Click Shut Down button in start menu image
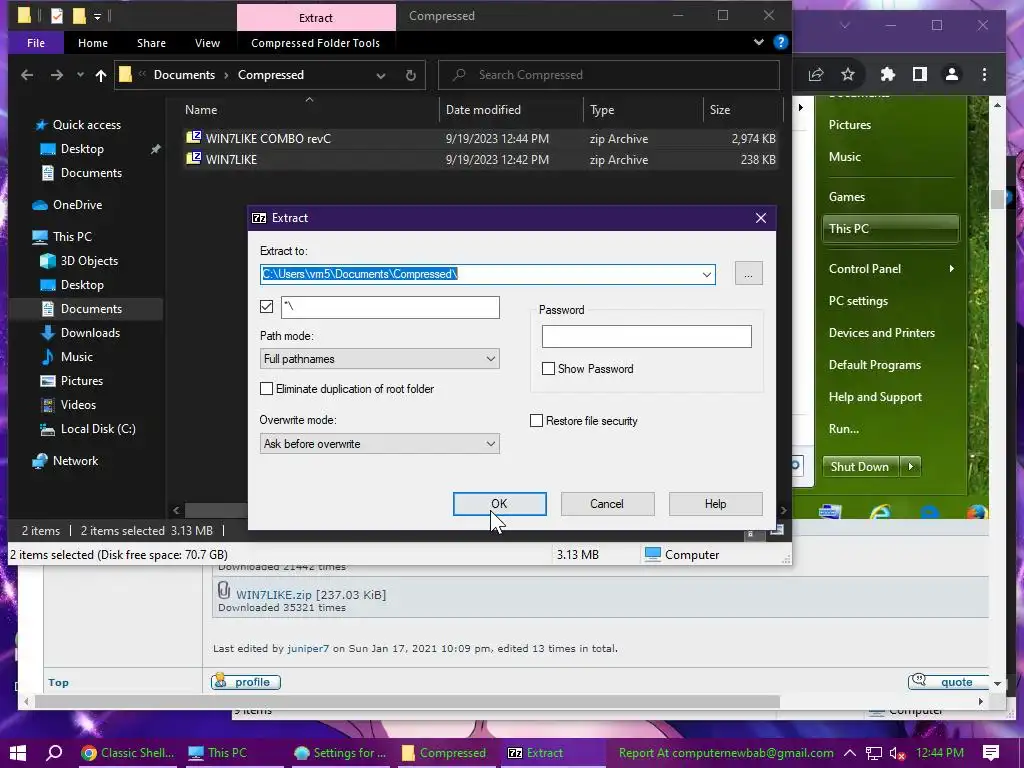Image resolution: width=1024 pixels, height=768 pixels. click(x=860, y=467)
